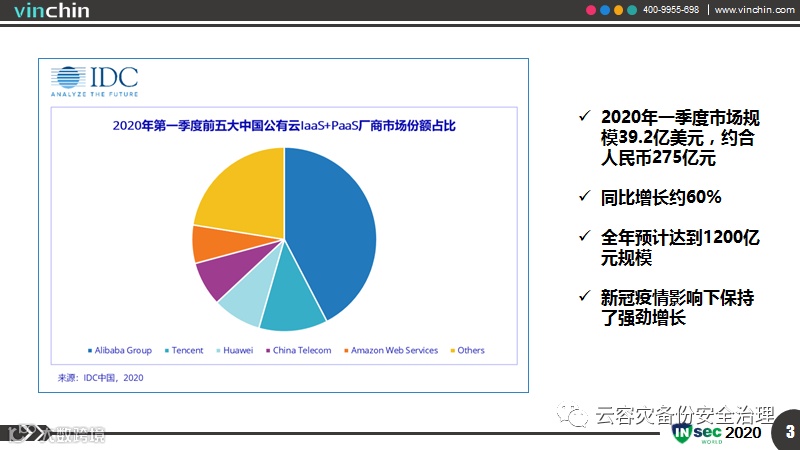Viewport: 800px width, 450px height.
Task: Click the vinchin logo in header
Action: point(52,10)
